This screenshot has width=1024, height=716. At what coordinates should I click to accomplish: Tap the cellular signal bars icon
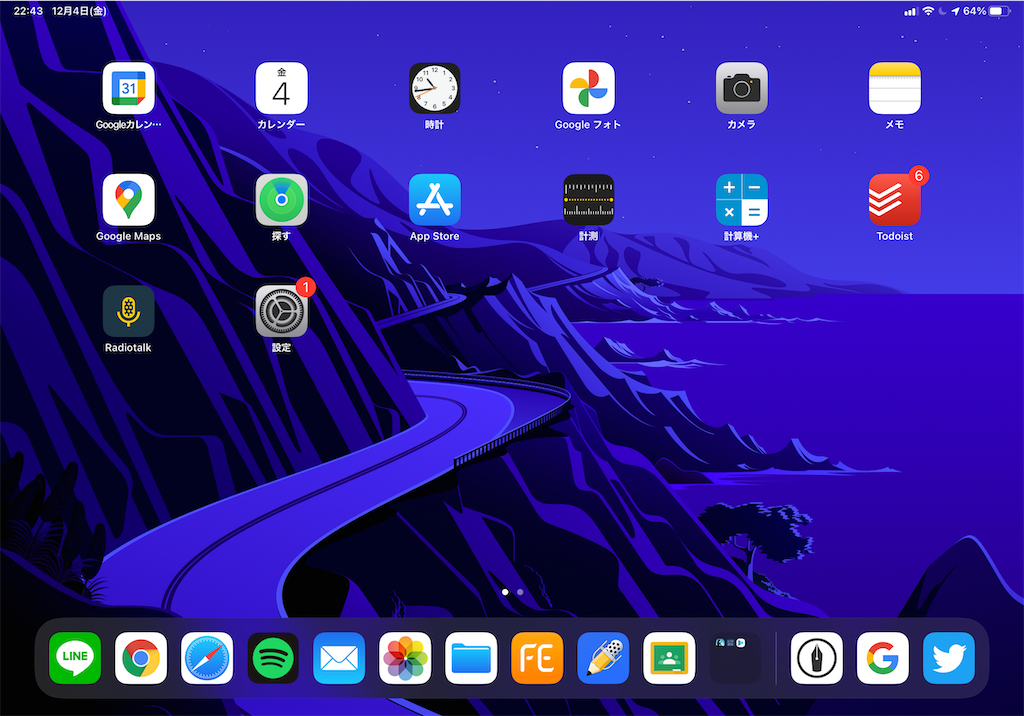coord(911,11)
